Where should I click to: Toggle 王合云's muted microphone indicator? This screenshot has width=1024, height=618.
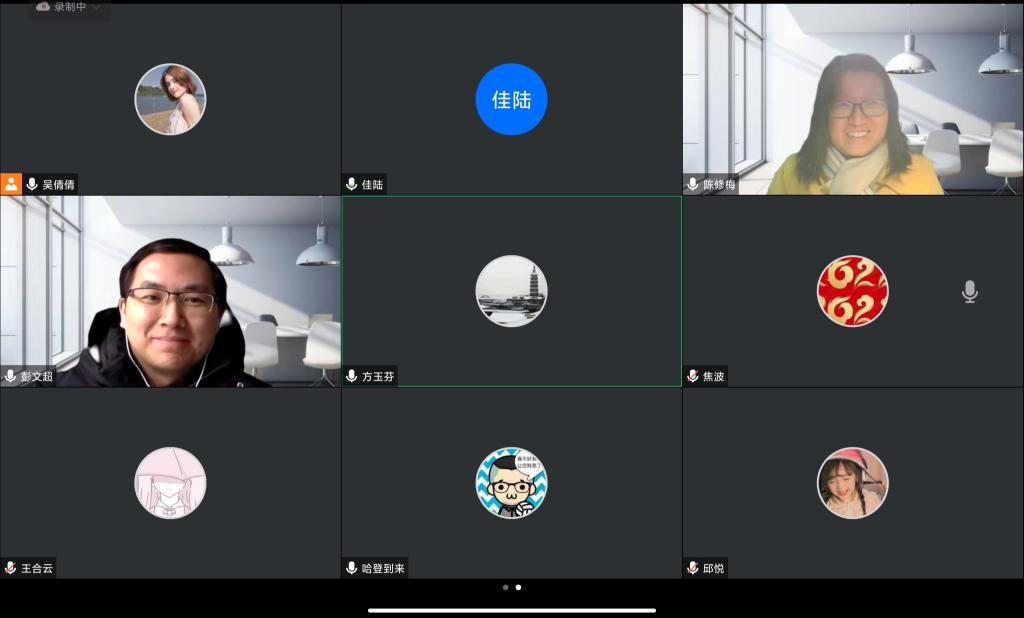point(11,568)
